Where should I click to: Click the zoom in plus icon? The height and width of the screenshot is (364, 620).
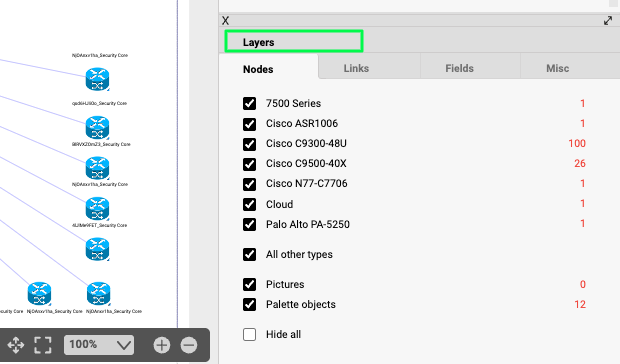point(162,345)
